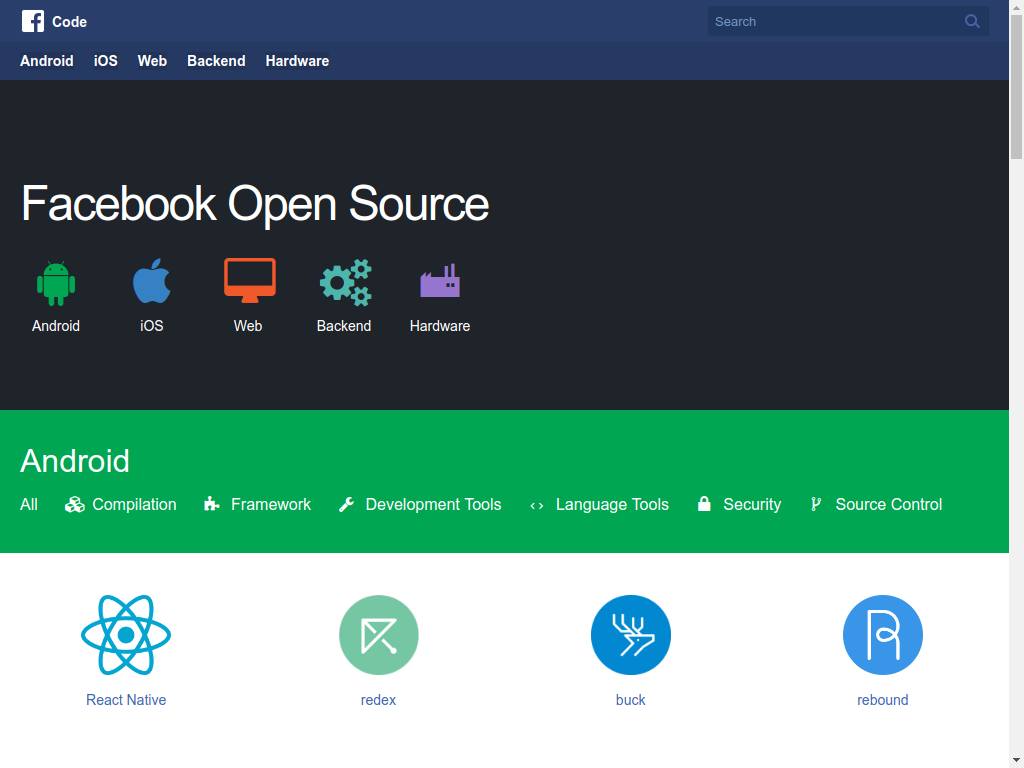Click the search magnifier icon
The width and height of the screenshot is (1024, 768).
(x=972, y=22)
